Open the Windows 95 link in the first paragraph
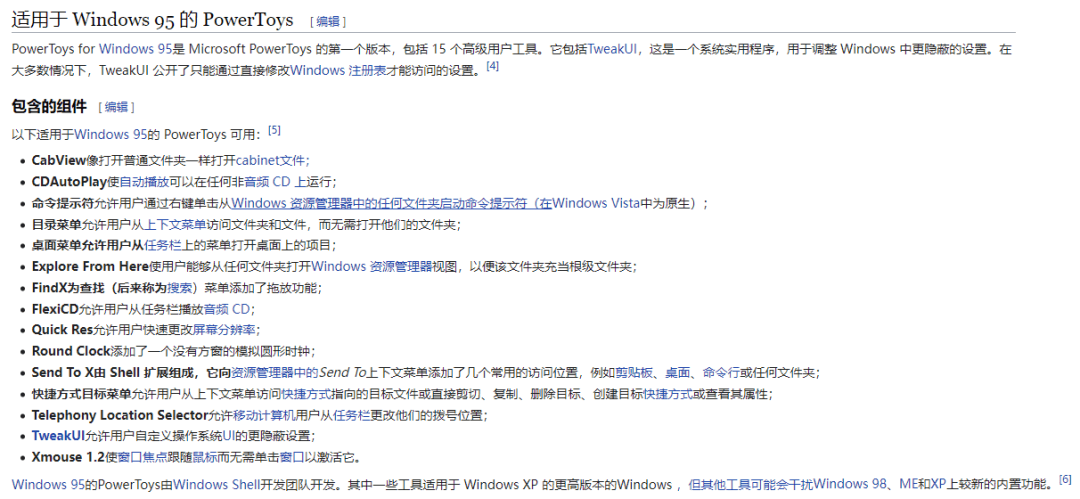 (134, 49)
